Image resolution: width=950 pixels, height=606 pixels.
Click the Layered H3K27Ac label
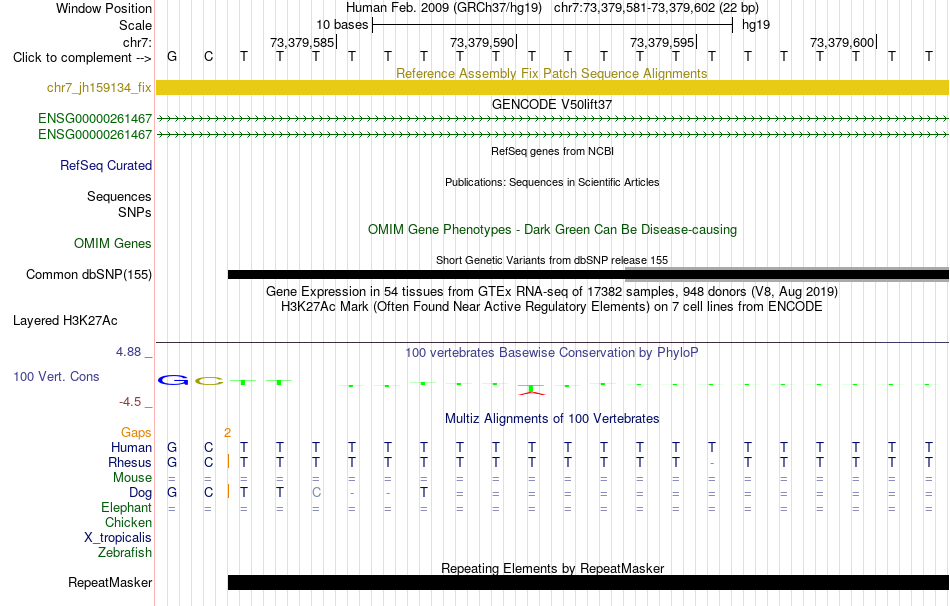click(65, 321)
